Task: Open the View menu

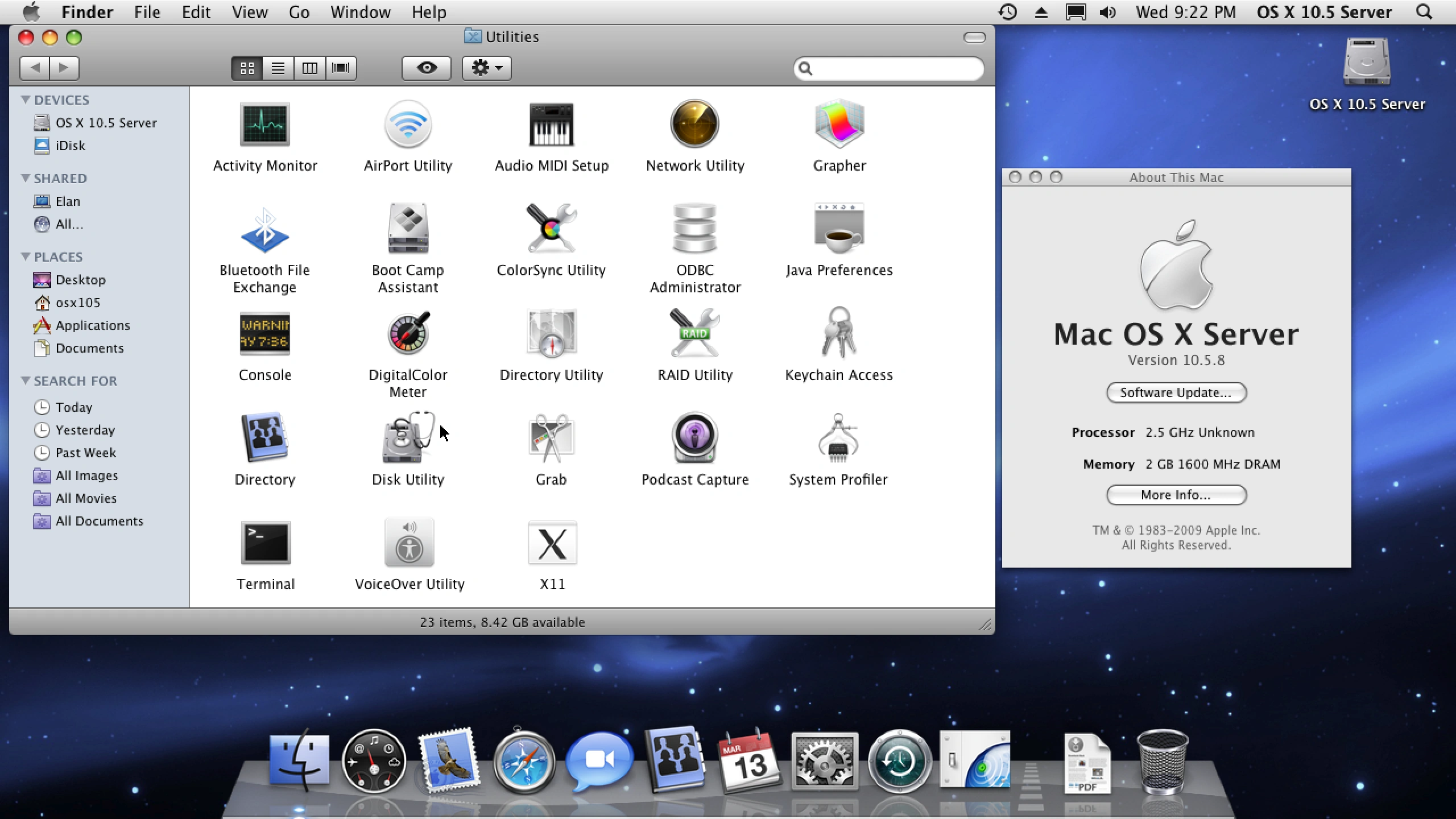Action: point(249,12)
